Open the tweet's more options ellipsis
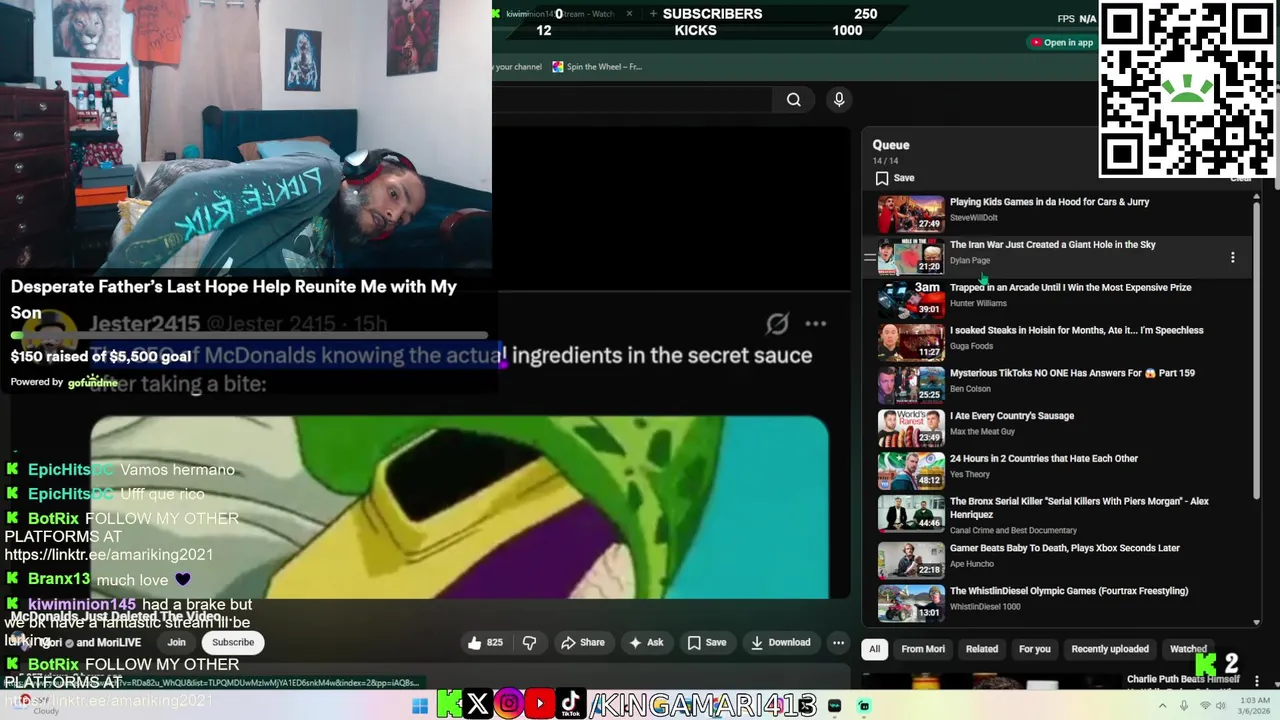 pyautogui.click(x=816, y=324)
